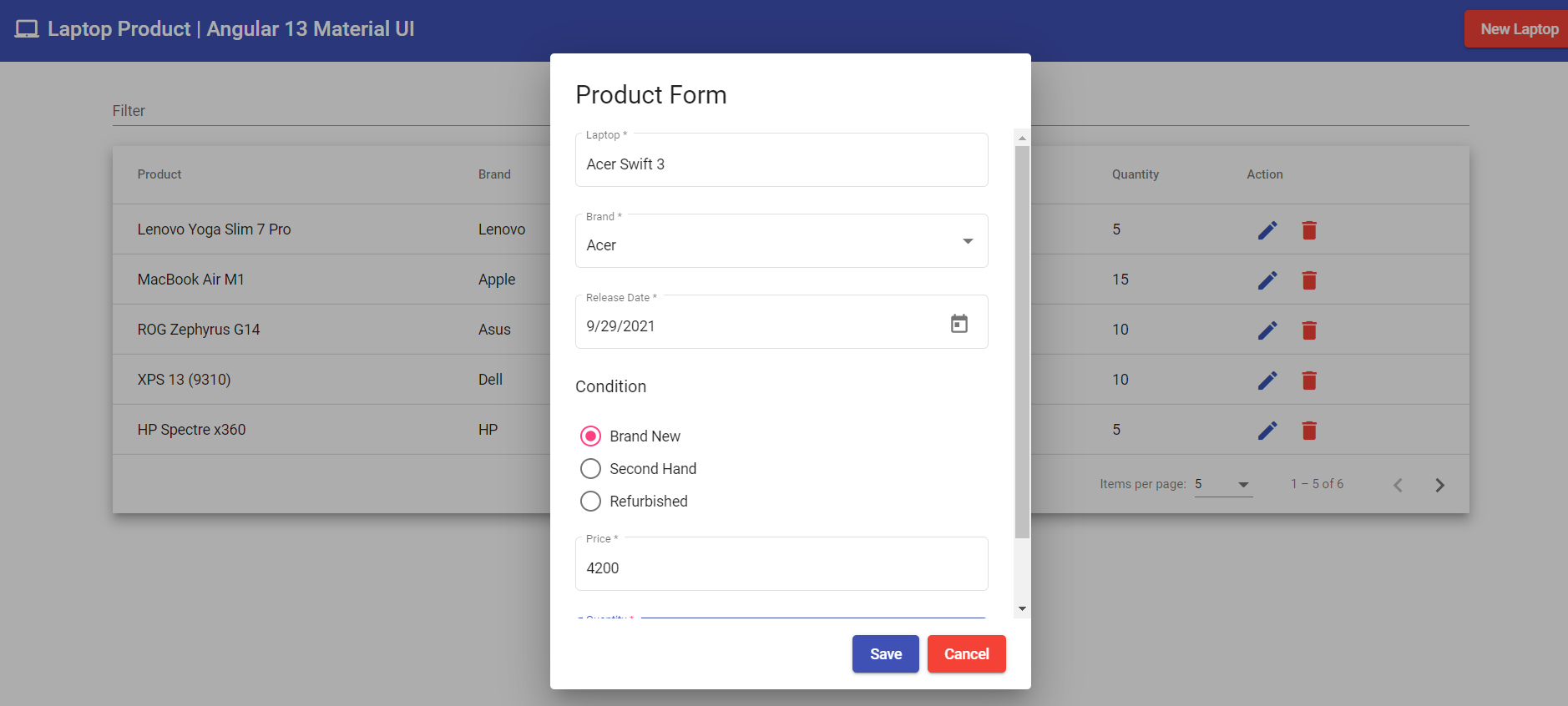
Task: Select the Brand New condition
Action: pyautogui.click(x=590, y=436)
